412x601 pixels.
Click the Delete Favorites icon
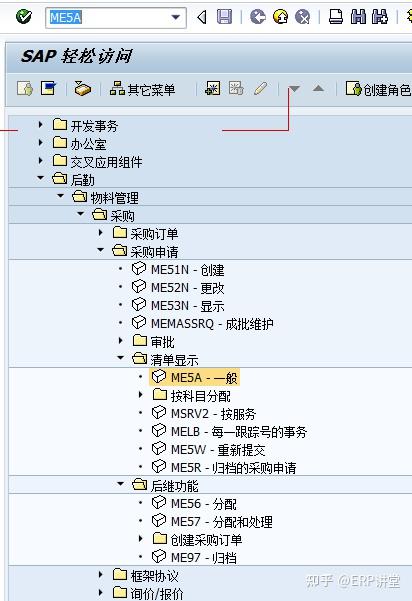point(236,88)
